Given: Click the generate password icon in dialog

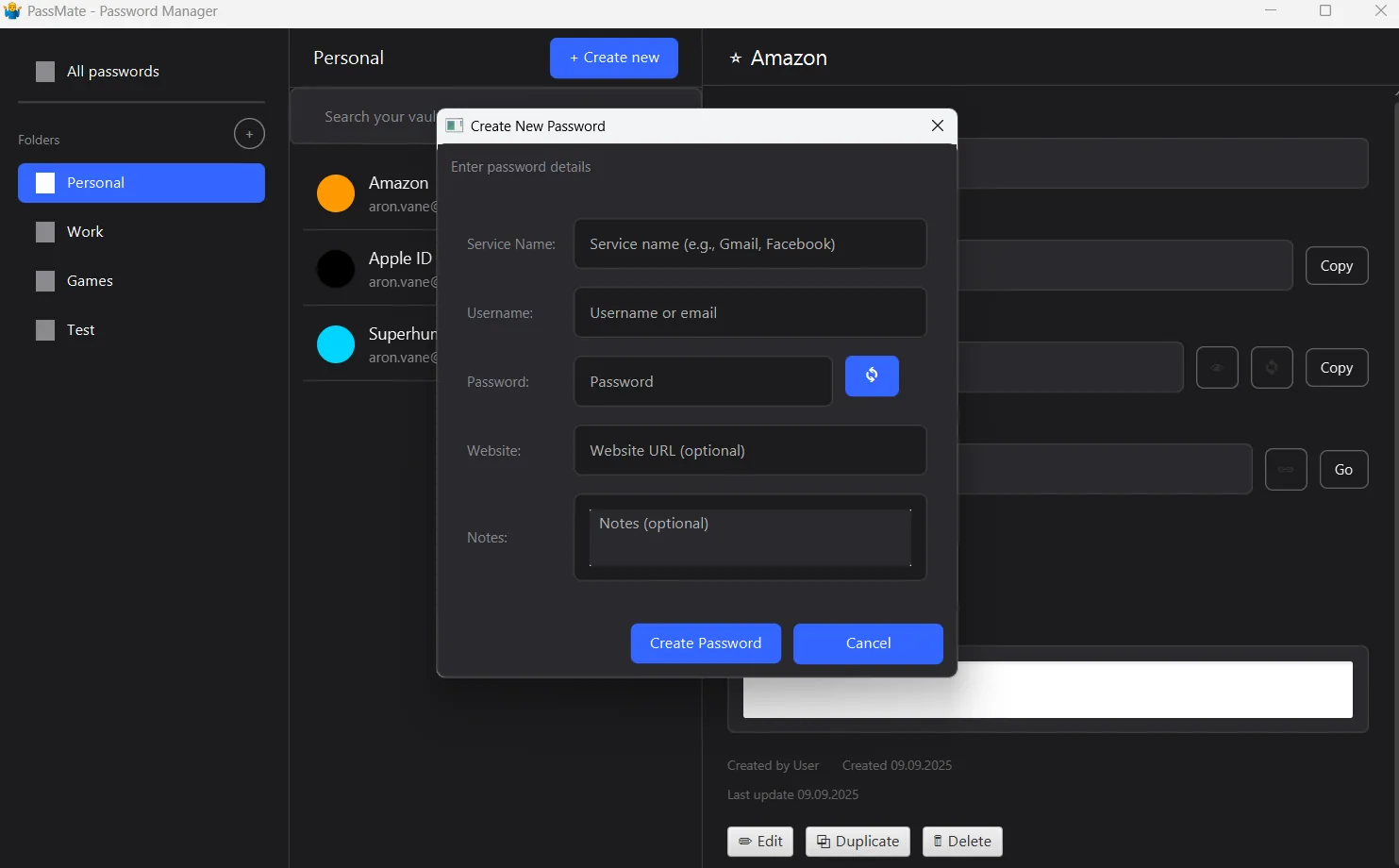Looking at the screenshot, I should 872,376.
